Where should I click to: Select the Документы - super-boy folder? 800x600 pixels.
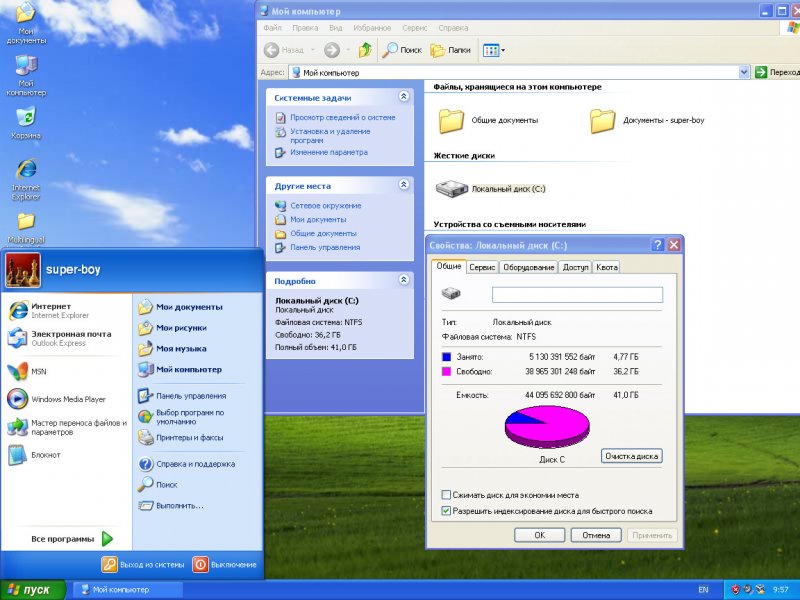(x=647, y=121)
